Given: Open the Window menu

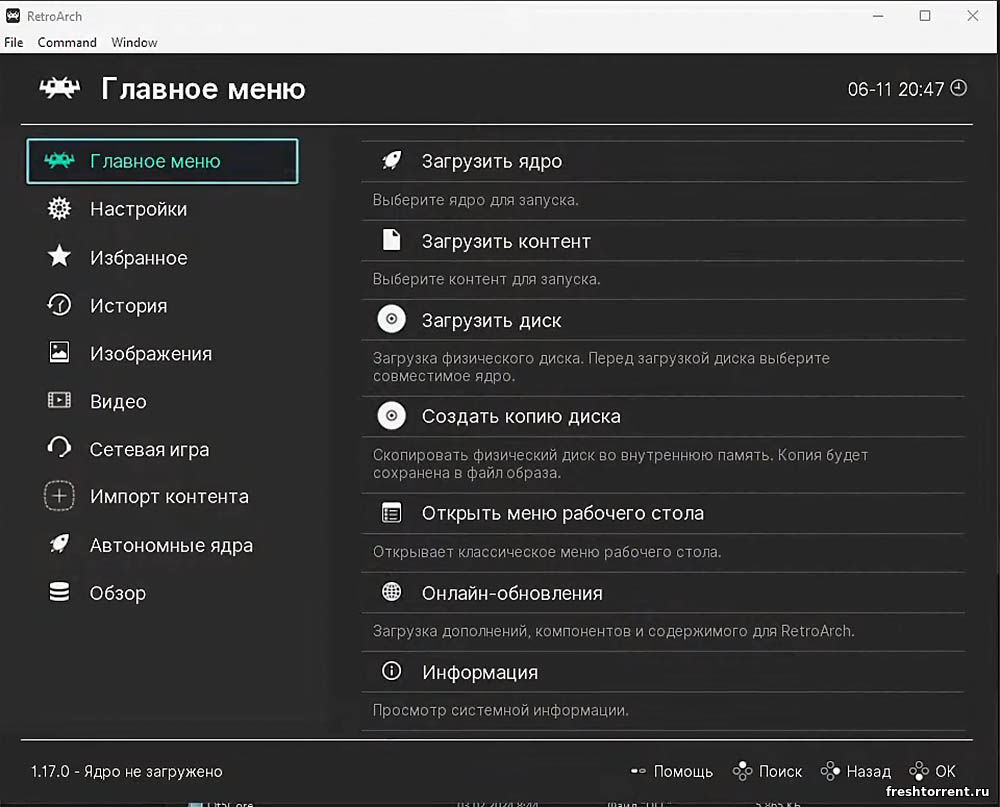Looking at the screenshot, I should click(x=134, y=42).
